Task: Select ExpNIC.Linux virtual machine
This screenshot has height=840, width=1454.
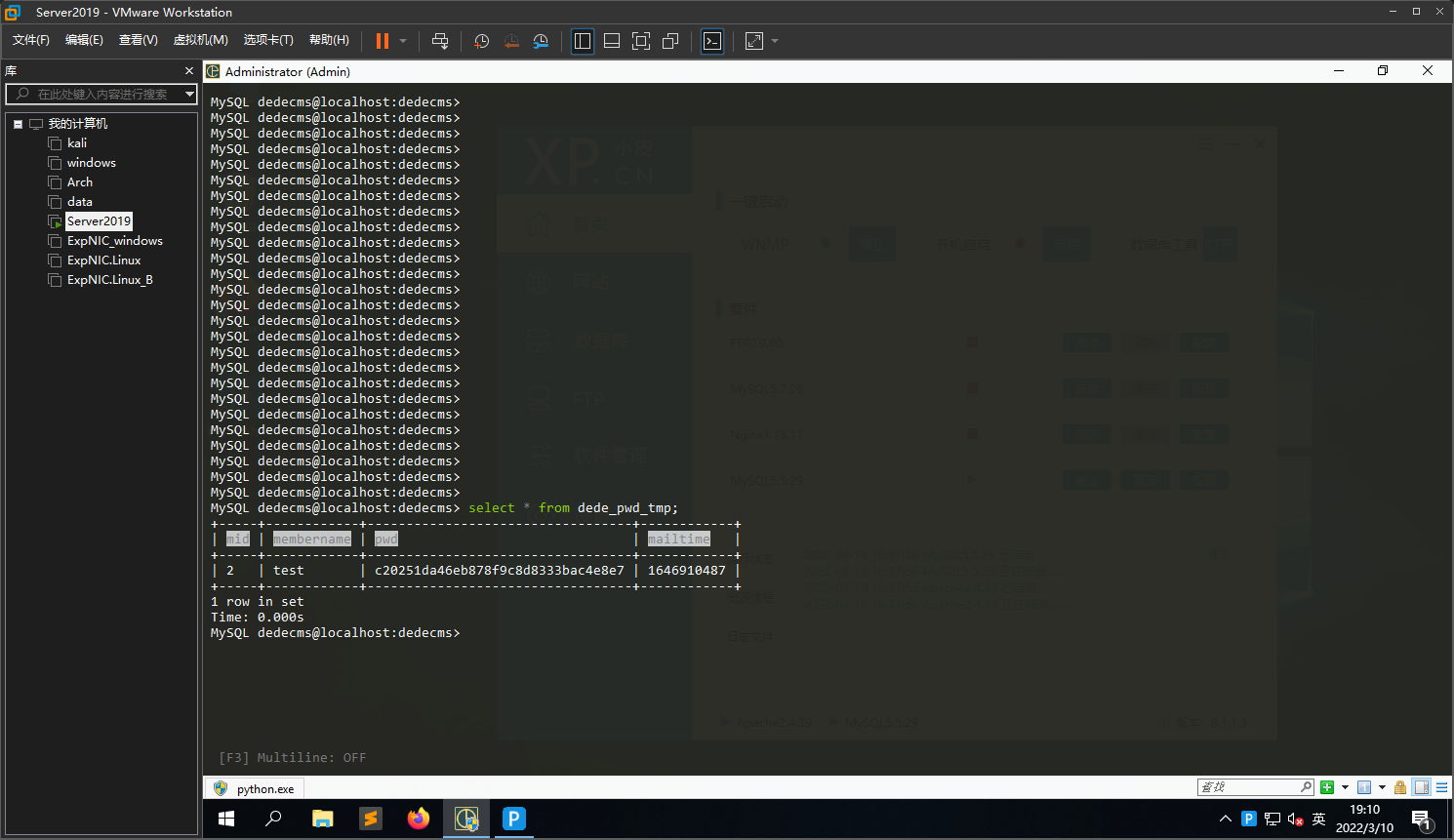Action: [104, 260]
